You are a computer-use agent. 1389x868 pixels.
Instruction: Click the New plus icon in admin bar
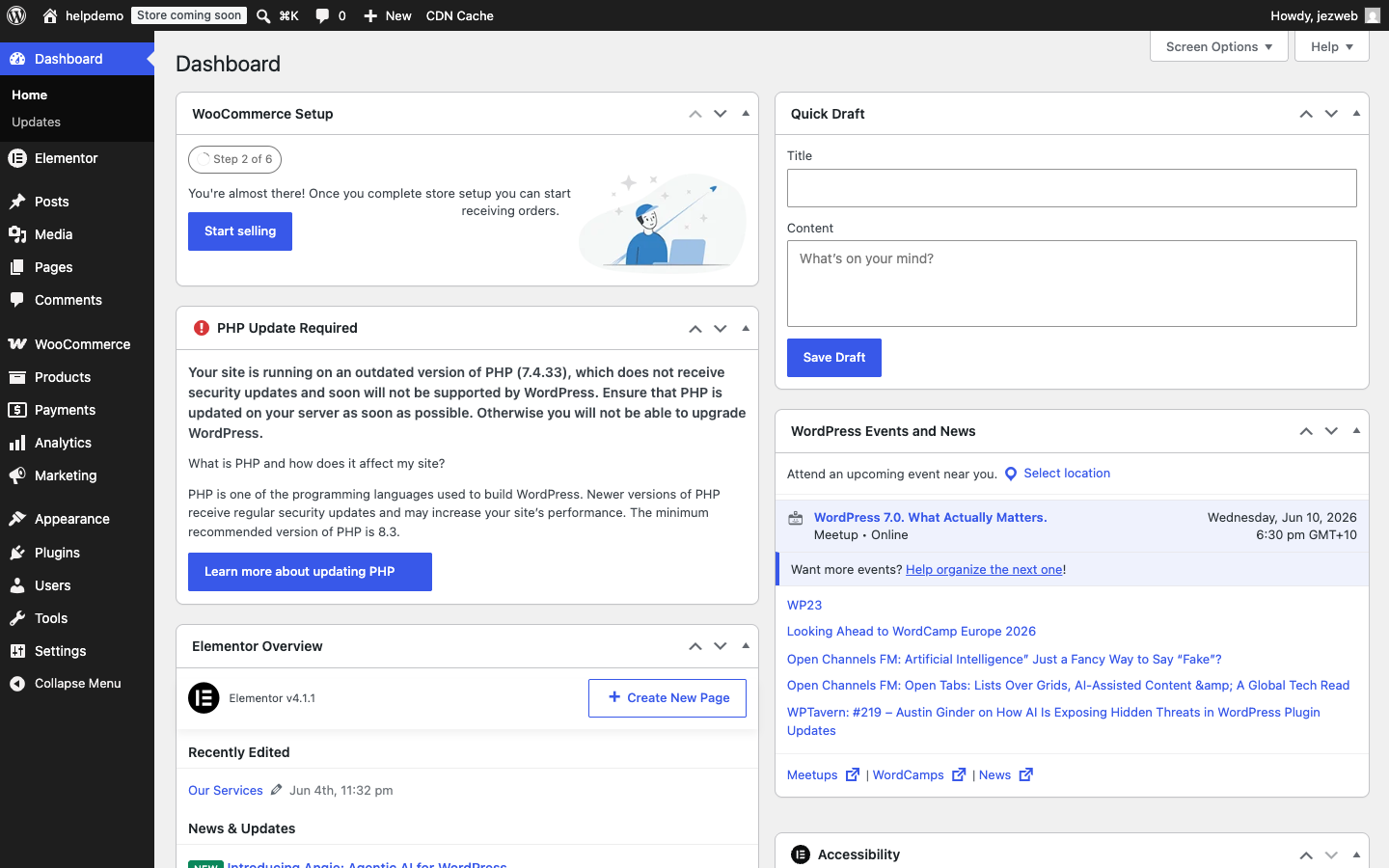[370, 15]
